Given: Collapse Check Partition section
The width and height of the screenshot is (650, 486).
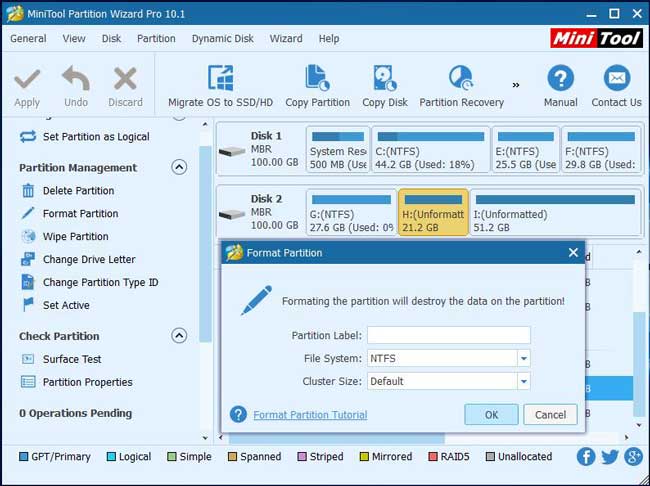Looking at the screenshot, I should pyautogui.click(x=179, y=335).
